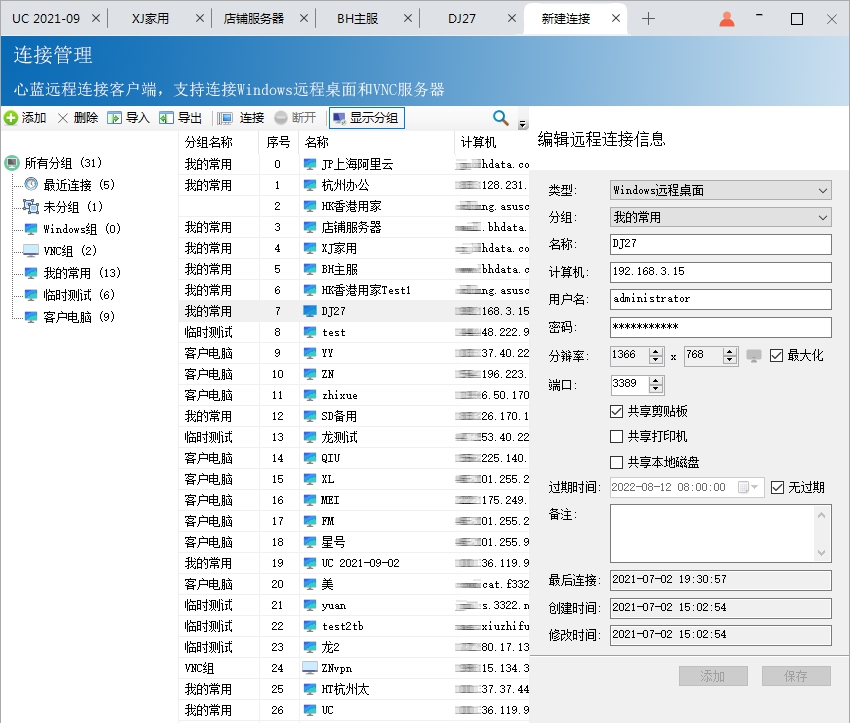Open search with the magnifier icon
850x723 pixels.
click(x=500, y=117)
